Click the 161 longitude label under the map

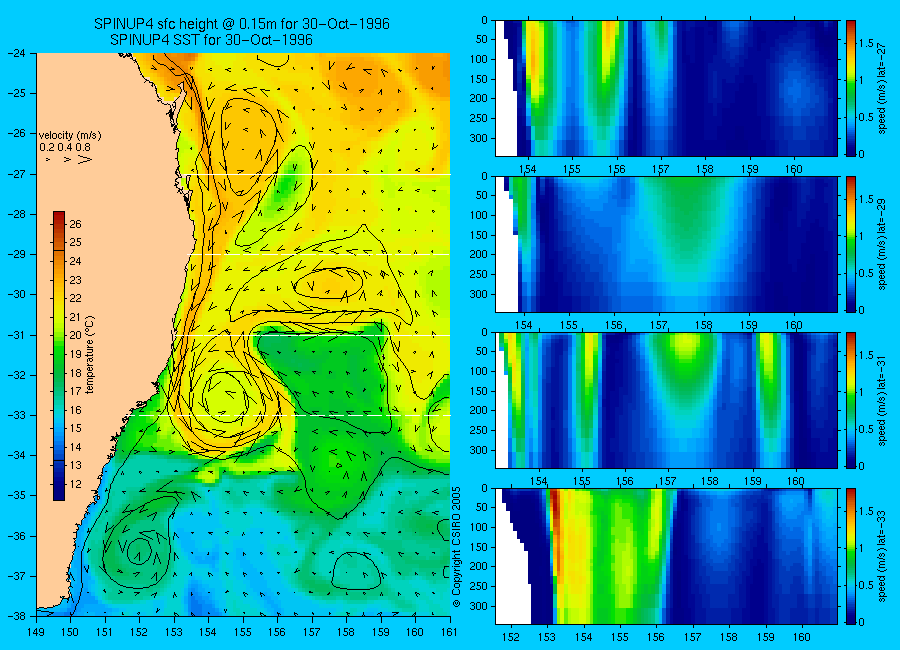(449, 632)
